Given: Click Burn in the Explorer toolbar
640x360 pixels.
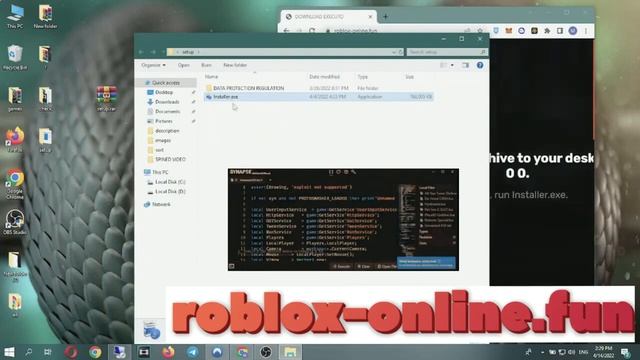Looking at the screenshot, I should tap(207, 65).
